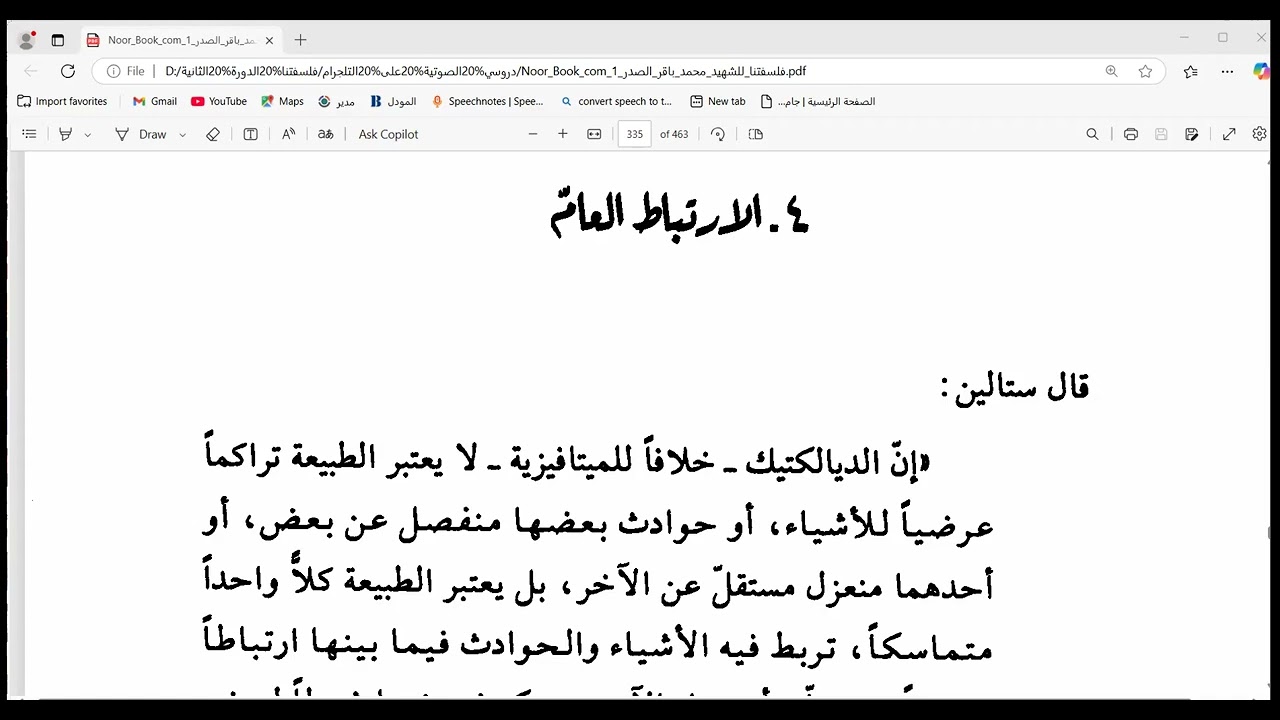The height and width of the screenshot is (720, 1280).
Task: Open Edge Settings and more menu
Action: [1227, 71]
